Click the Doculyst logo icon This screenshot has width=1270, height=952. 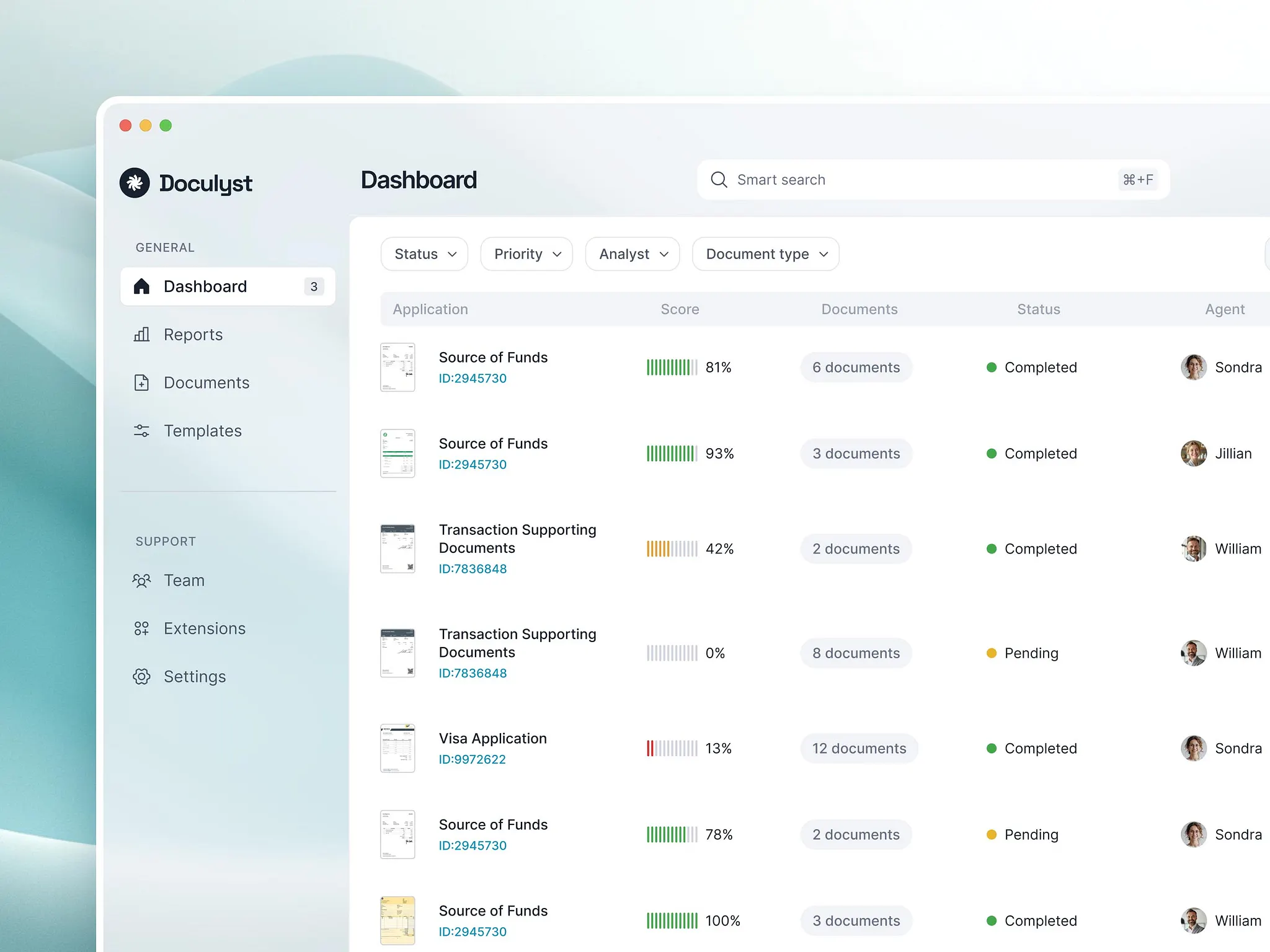tap(135, 183)
